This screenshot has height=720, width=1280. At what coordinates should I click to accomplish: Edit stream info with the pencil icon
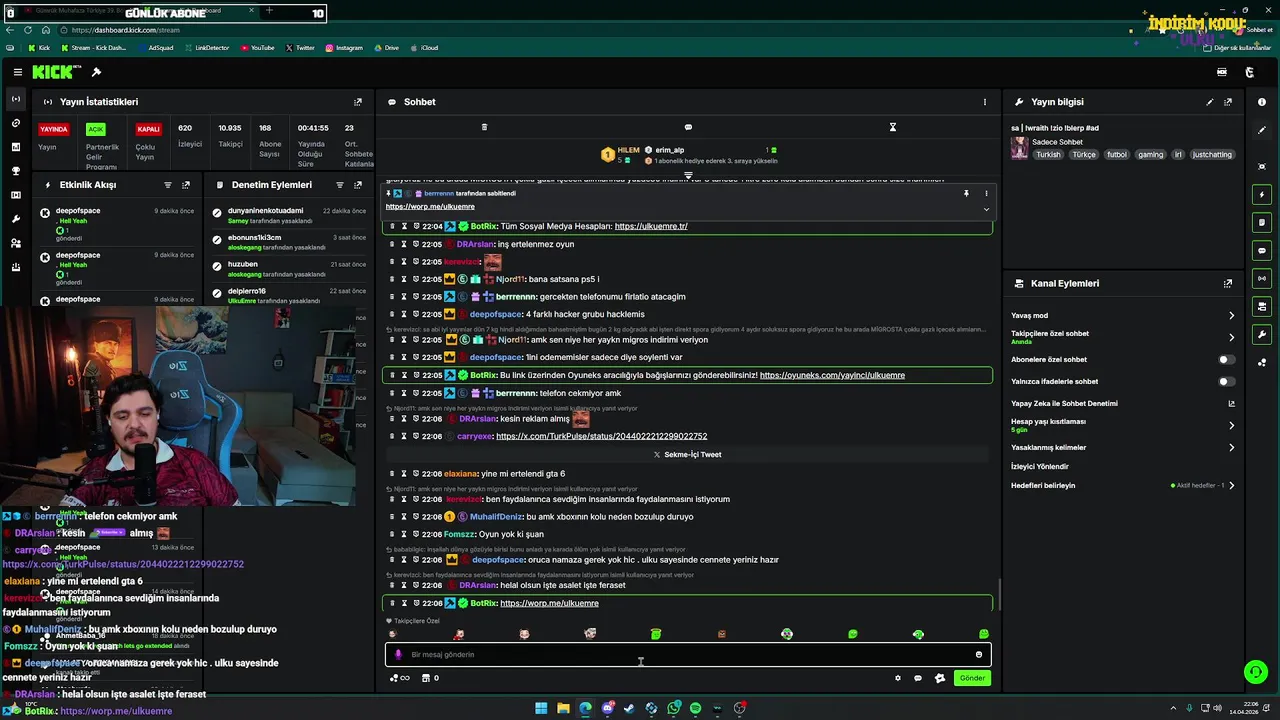(x=1210, y=102)
